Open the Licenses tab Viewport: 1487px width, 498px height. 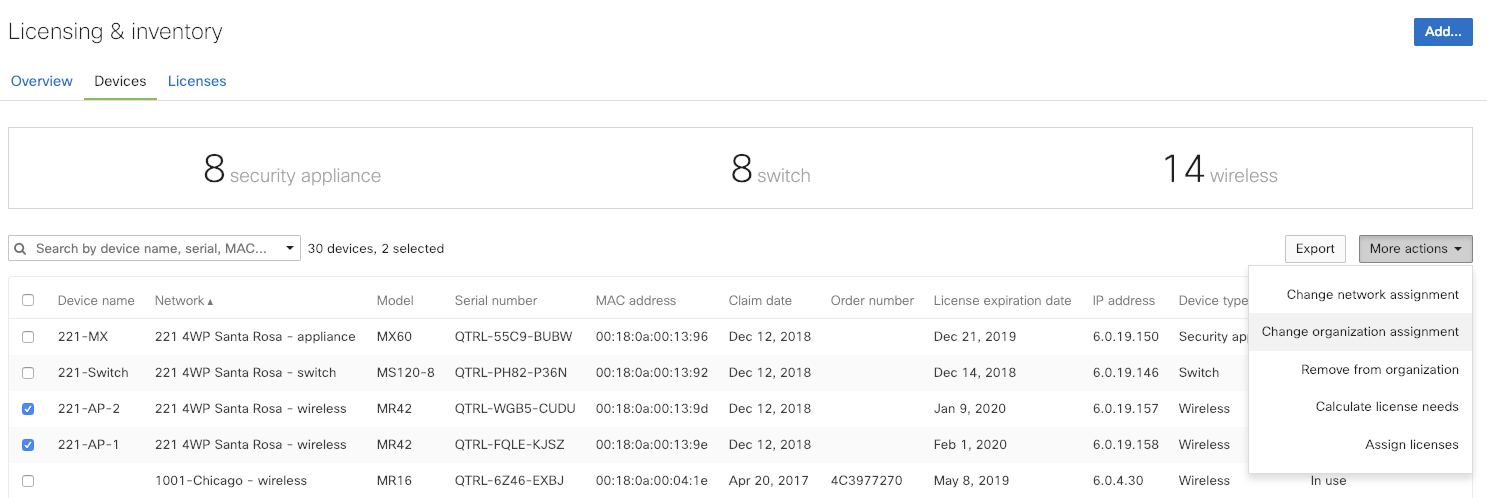click(x=197, y=81)
